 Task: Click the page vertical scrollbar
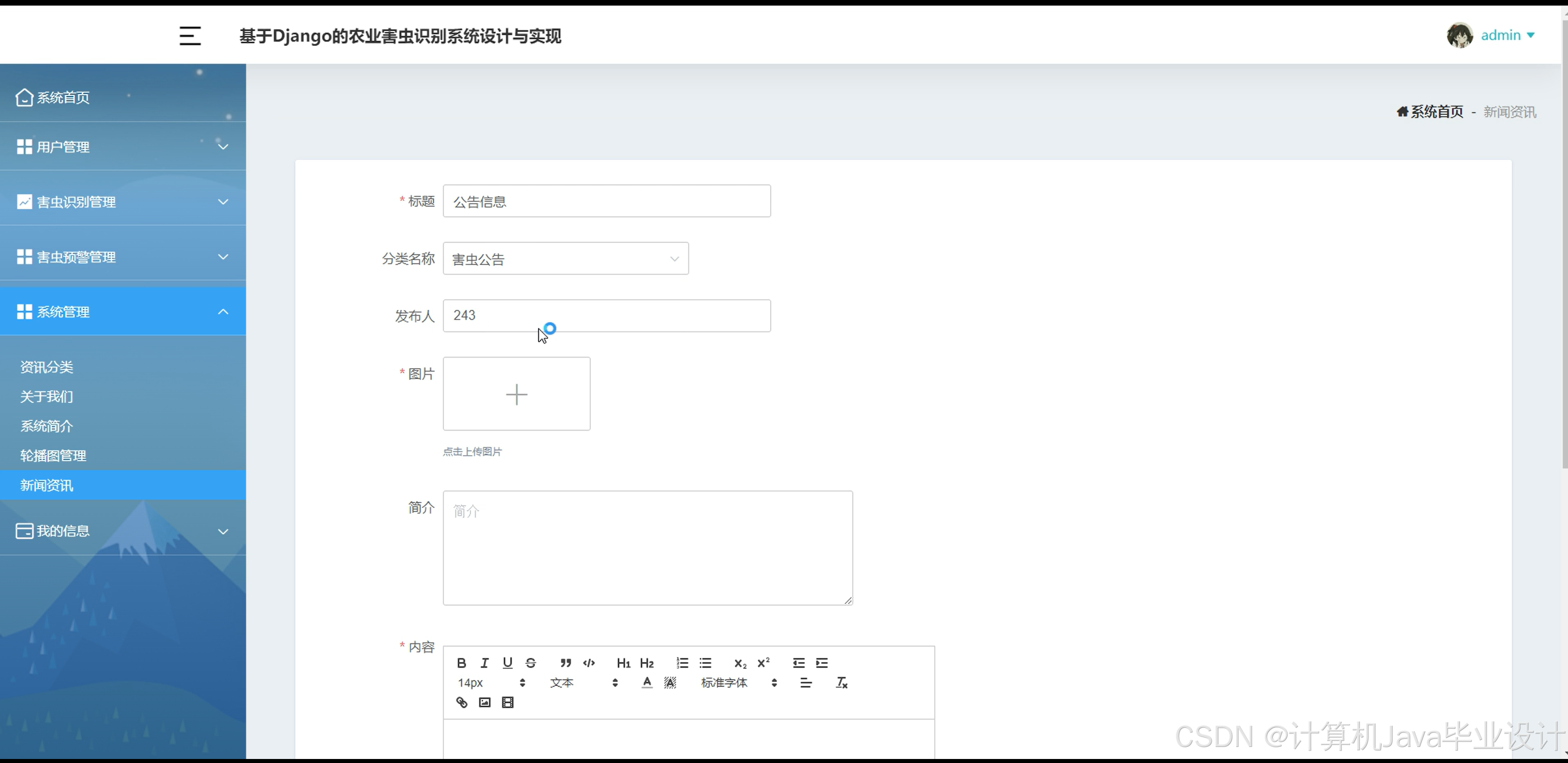(1564, 243)
